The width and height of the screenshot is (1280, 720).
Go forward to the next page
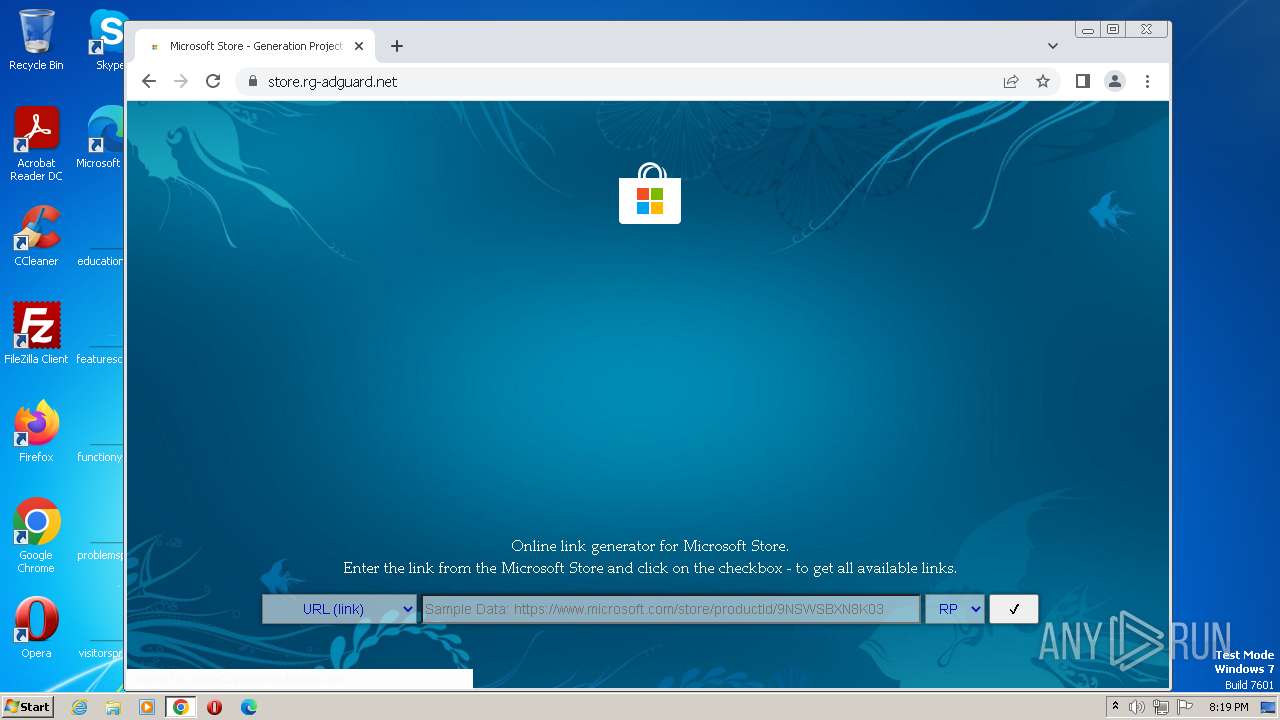(x=181, y=81)
